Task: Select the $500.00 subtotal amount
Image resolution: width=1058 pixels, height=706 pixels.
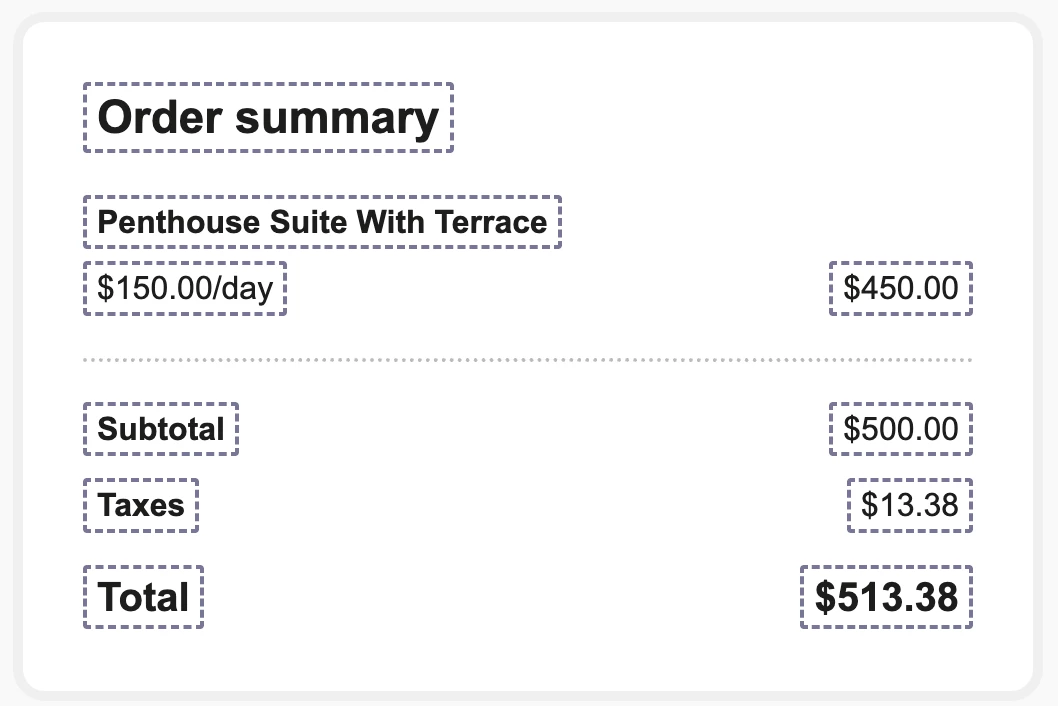Action: (x=900, y=429)
